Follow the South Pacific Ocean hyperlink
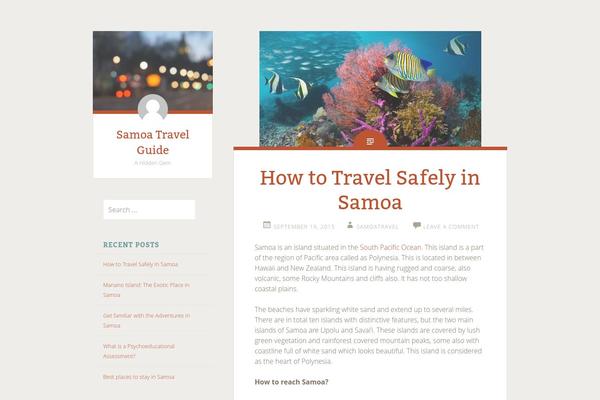 (390, 247)
